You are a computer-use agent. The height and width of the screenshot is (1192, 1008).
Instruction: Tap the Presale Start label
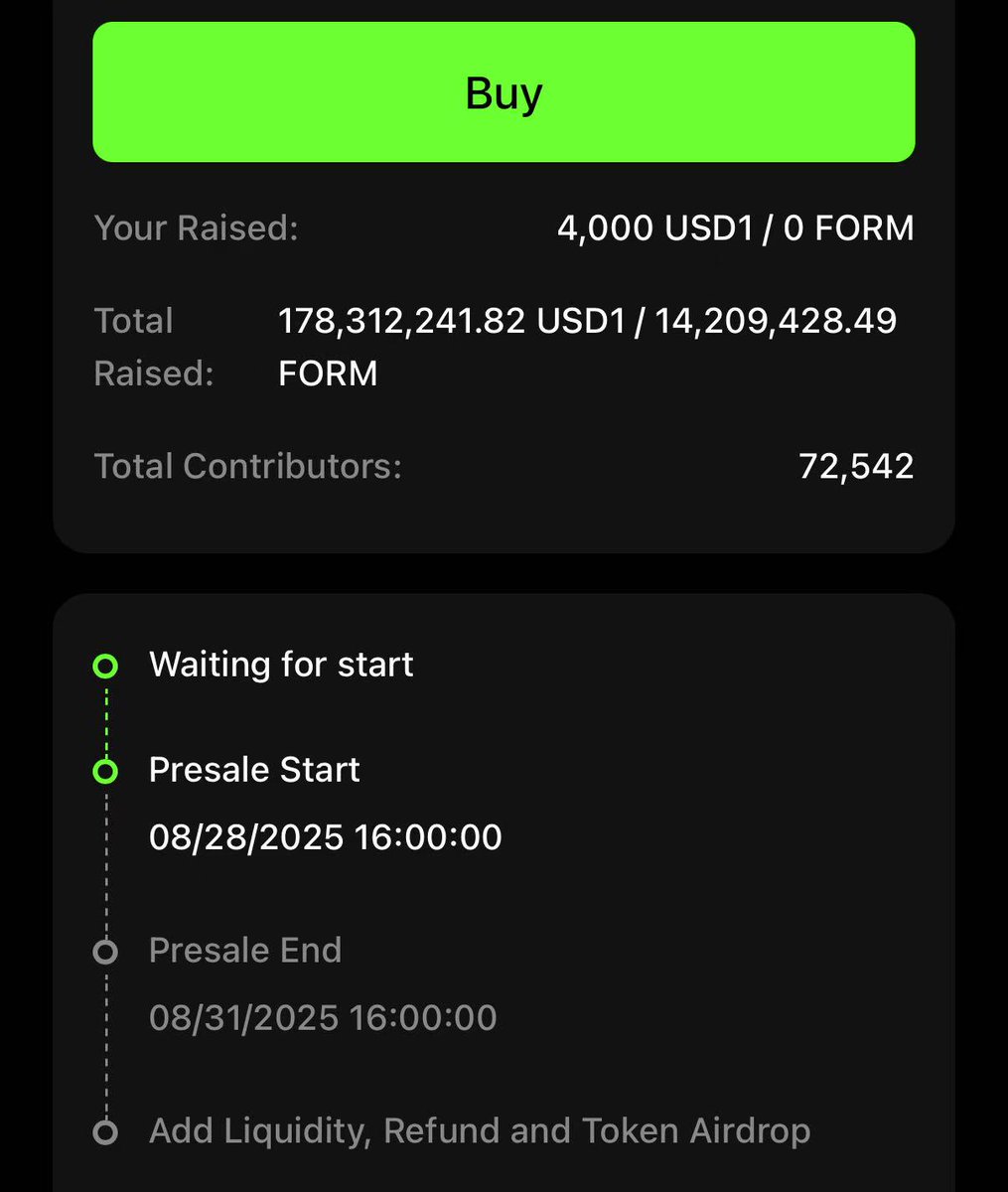(254, 770)
